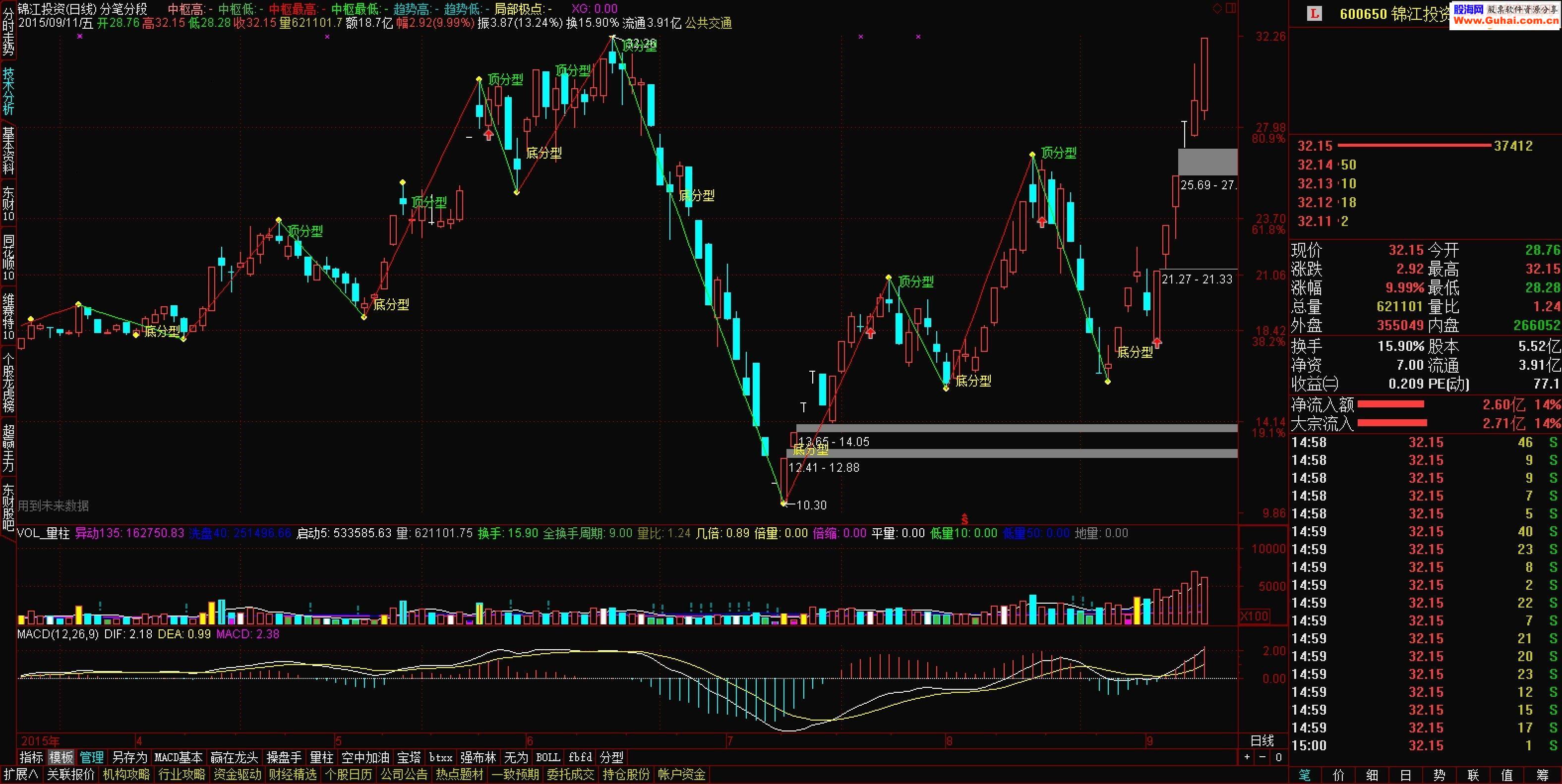1562x784 pixels.
Task: Switch to the 细 detail tab
Action: 1372,775
